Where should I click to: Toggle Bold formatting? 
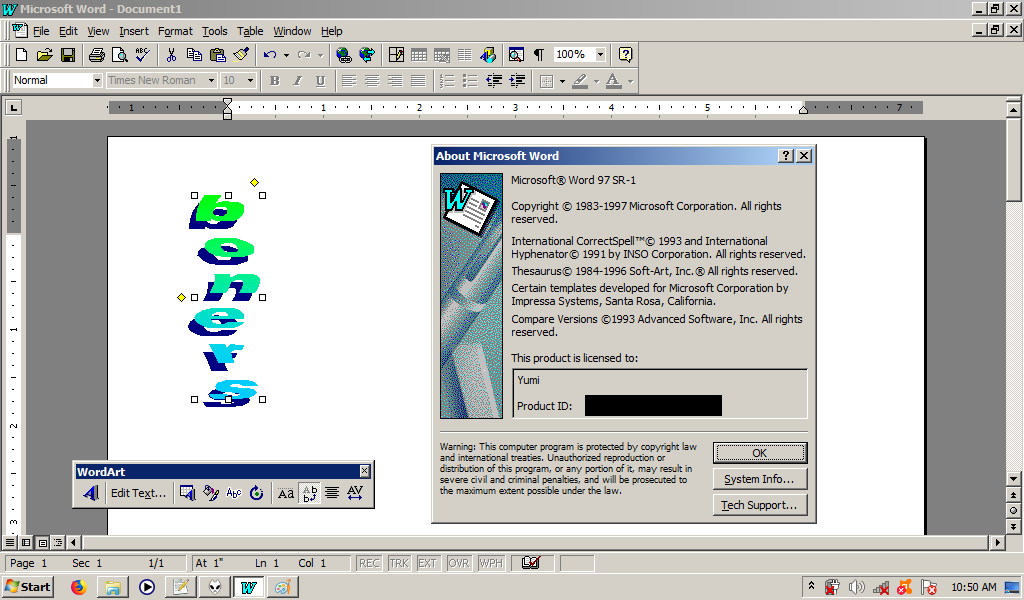pyautogui.click(x=275, y=80)
